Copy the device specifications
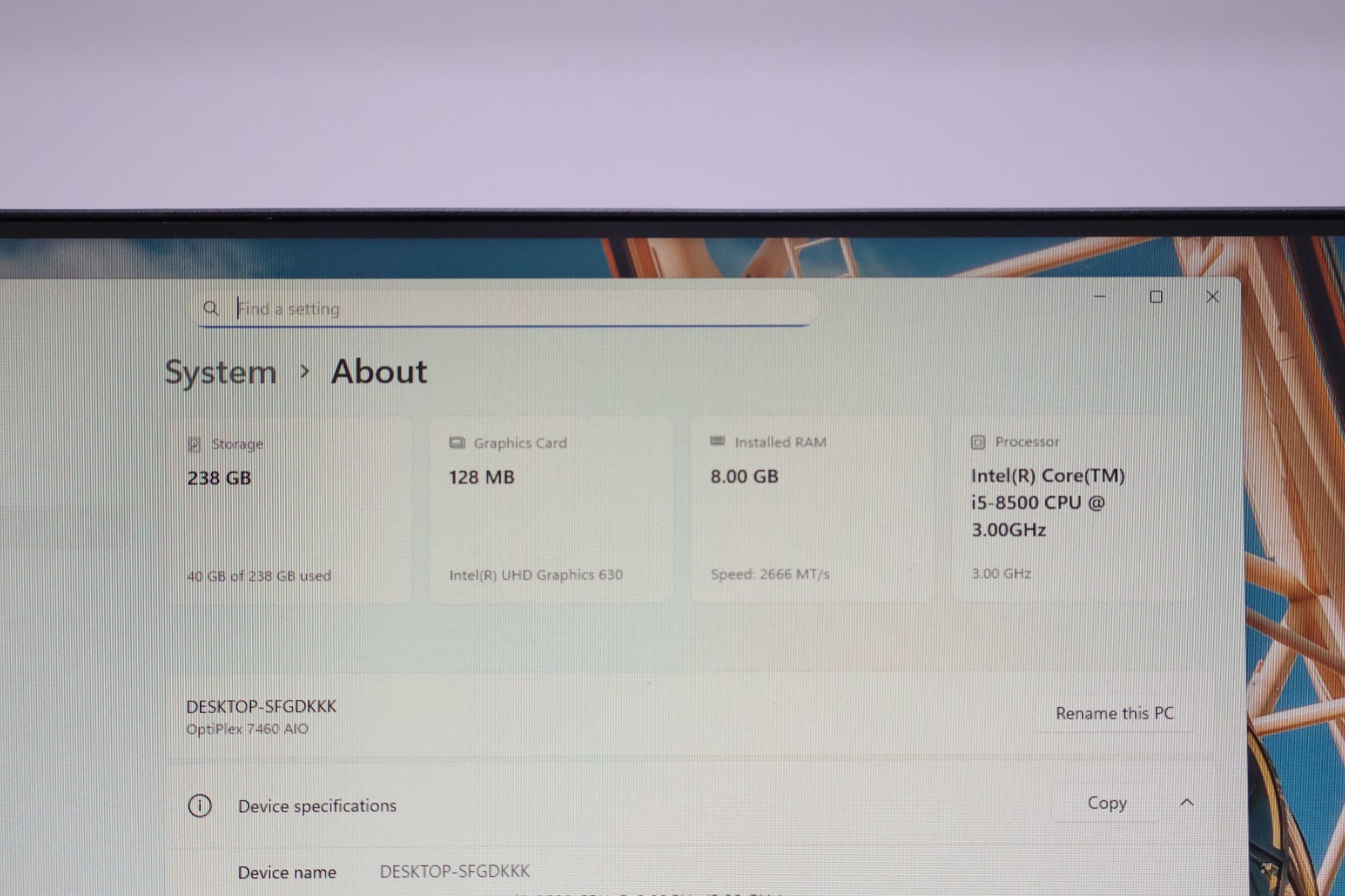 click(x=1106, y=803)
